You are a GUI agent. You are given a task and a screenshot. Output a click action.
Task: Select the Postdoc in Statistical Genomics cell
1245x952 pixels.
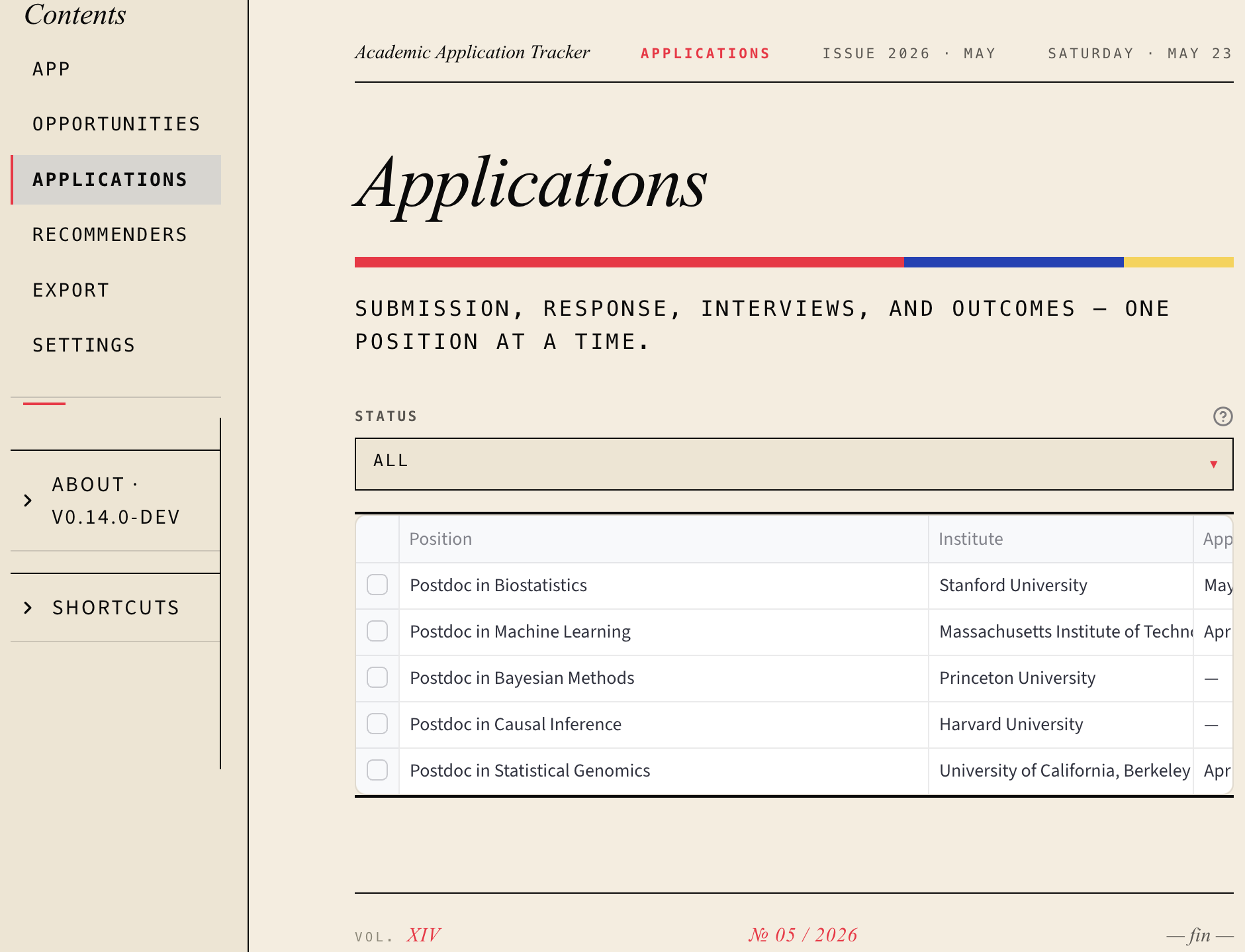click(x=663, y=771)
